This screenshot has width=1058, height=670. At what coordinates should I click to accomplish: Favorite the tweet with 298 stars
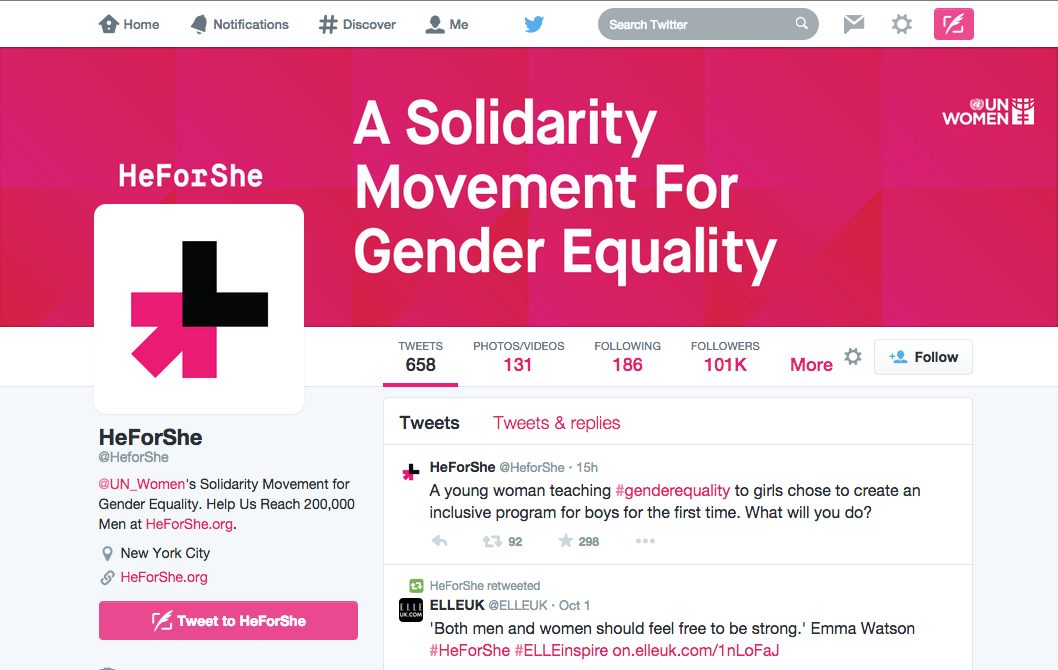click(566, 541)
